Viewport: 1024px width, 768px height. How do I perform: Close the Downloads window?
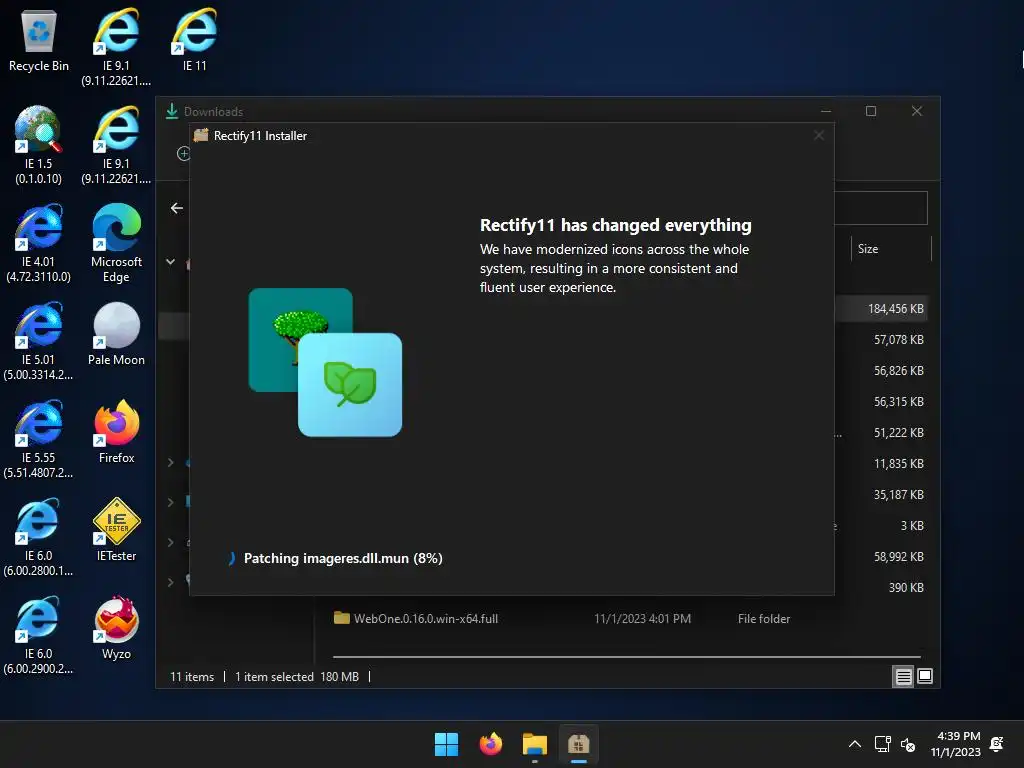pos(917,111)
